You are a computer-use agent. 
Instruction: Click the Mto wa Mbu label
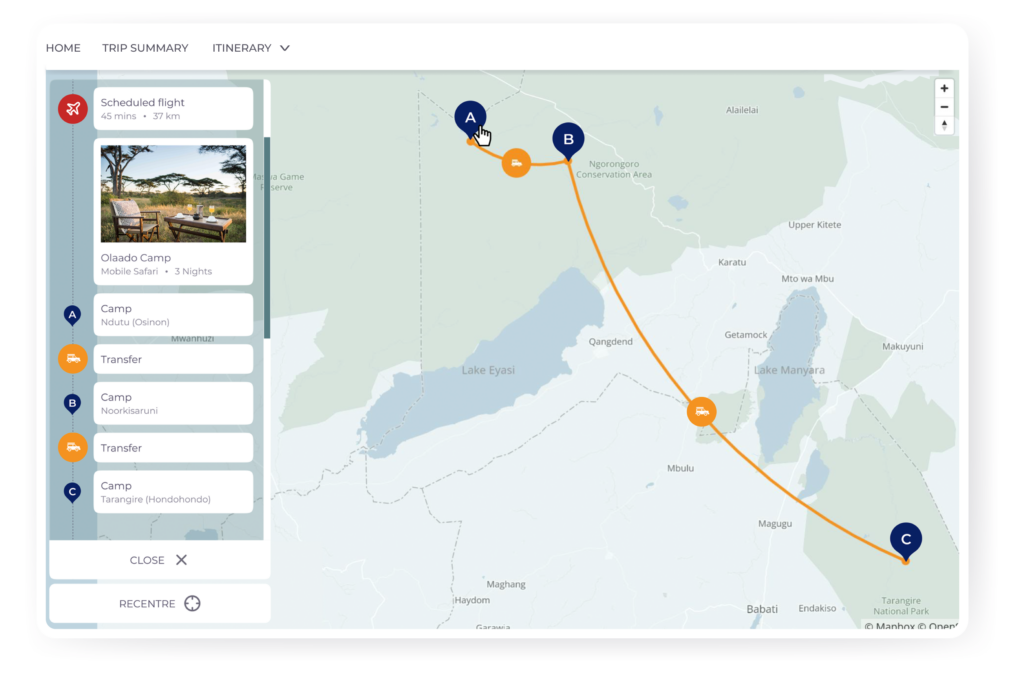[x=807, y=279]
